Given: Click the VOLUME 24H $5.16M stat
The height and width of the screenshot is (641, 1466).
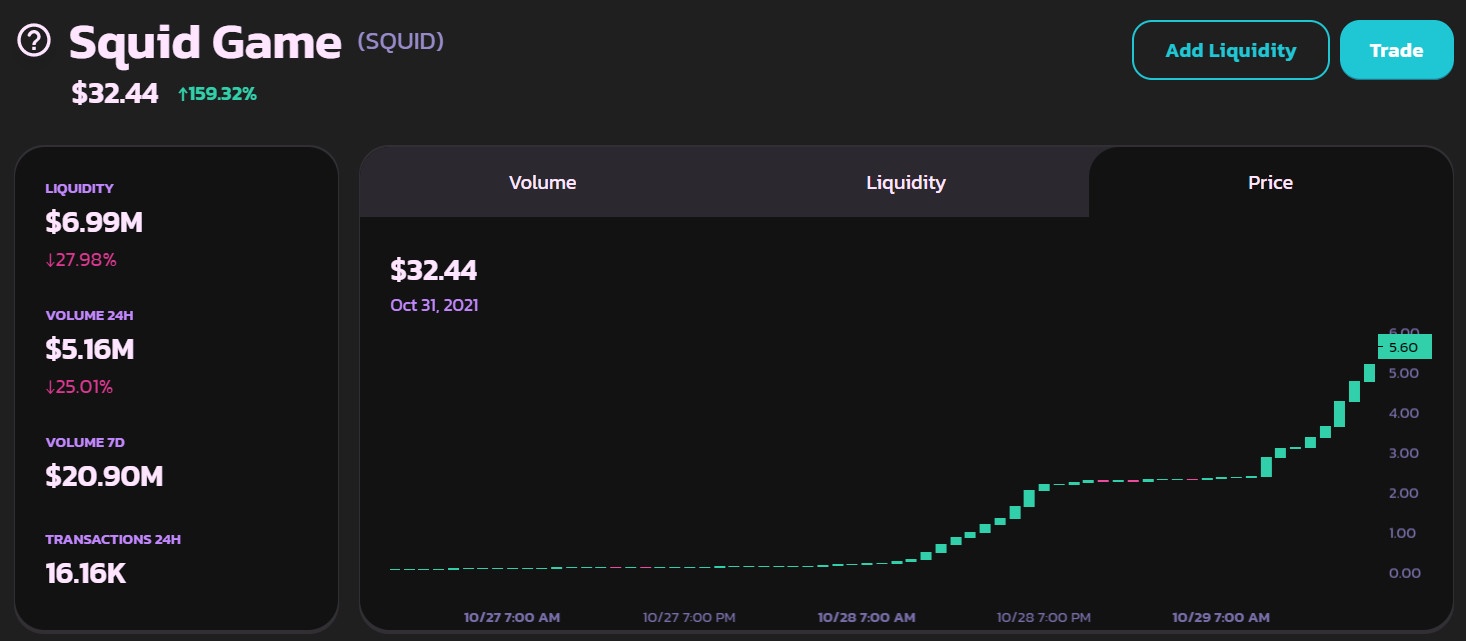Looking at the screenshot, I should (91, 349).
